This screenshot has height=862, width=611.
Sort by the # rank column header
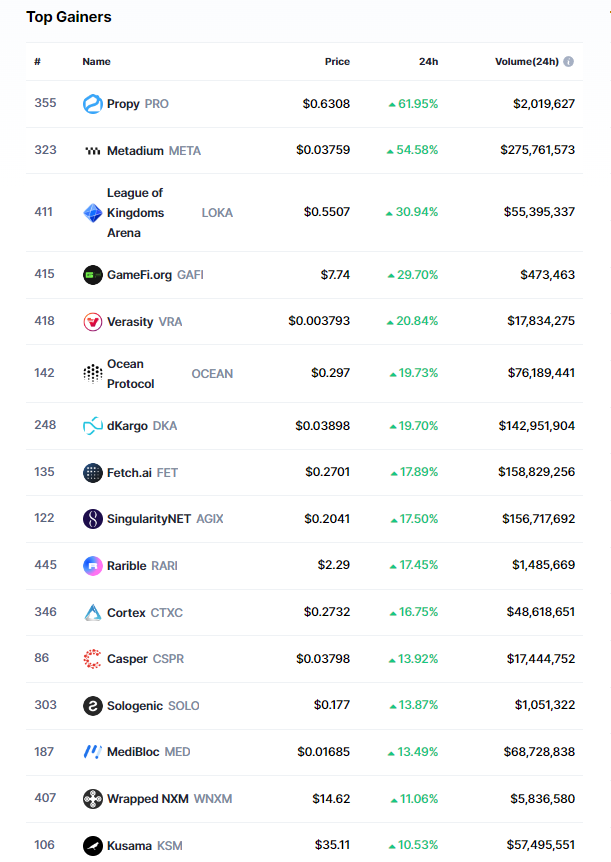pos(37,62)
